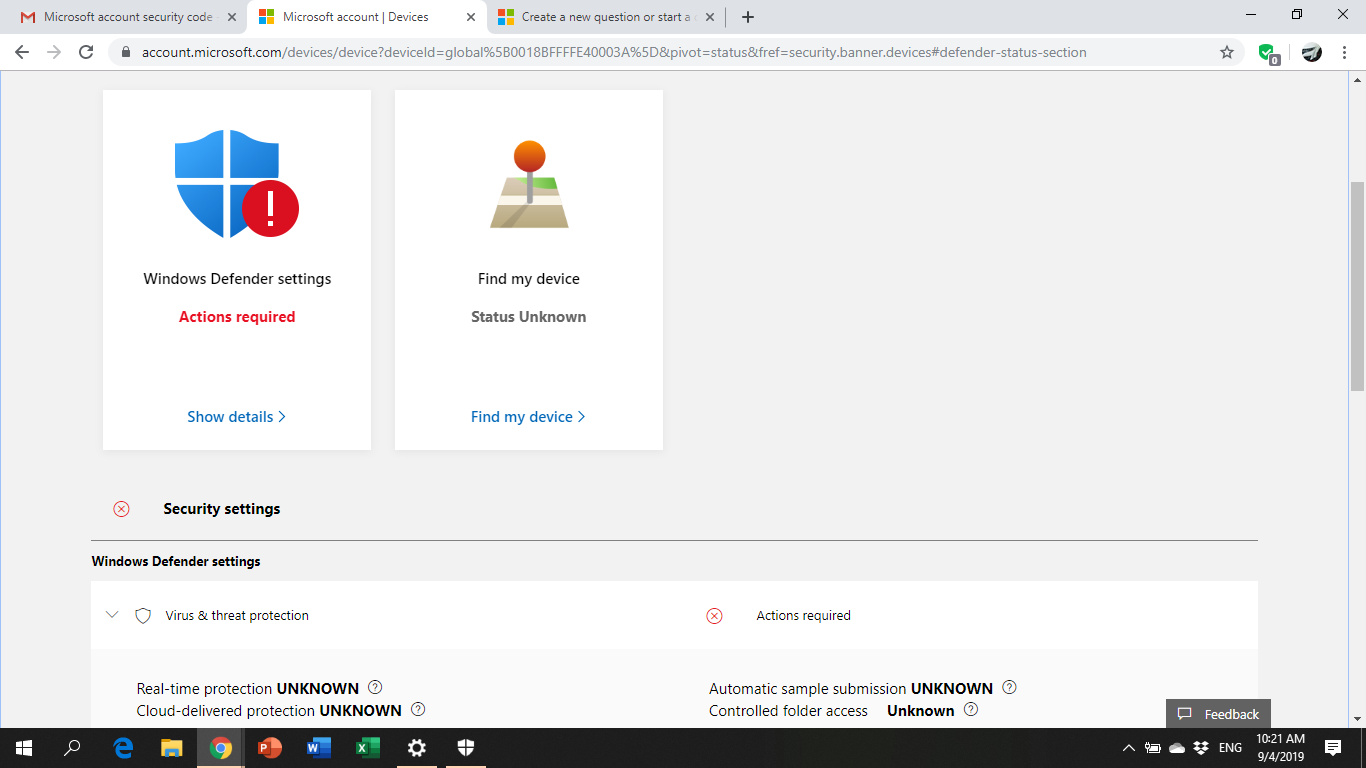This screenshot has height=768, width=1366.
Task: Click help icon next to Real-time protection
Action: click(375, 687)
